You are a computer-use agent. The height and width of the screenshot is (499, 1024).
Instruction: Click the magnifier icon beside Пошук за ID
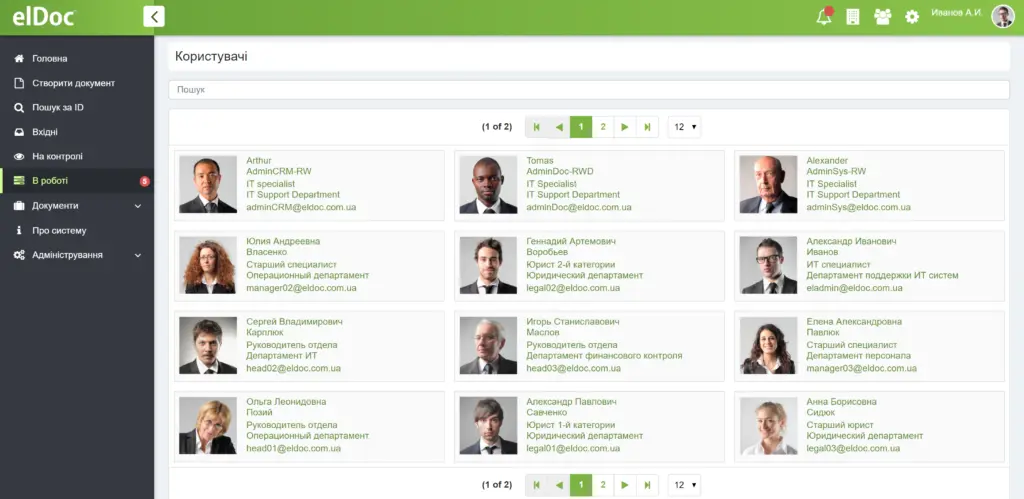tap(19, 108)
